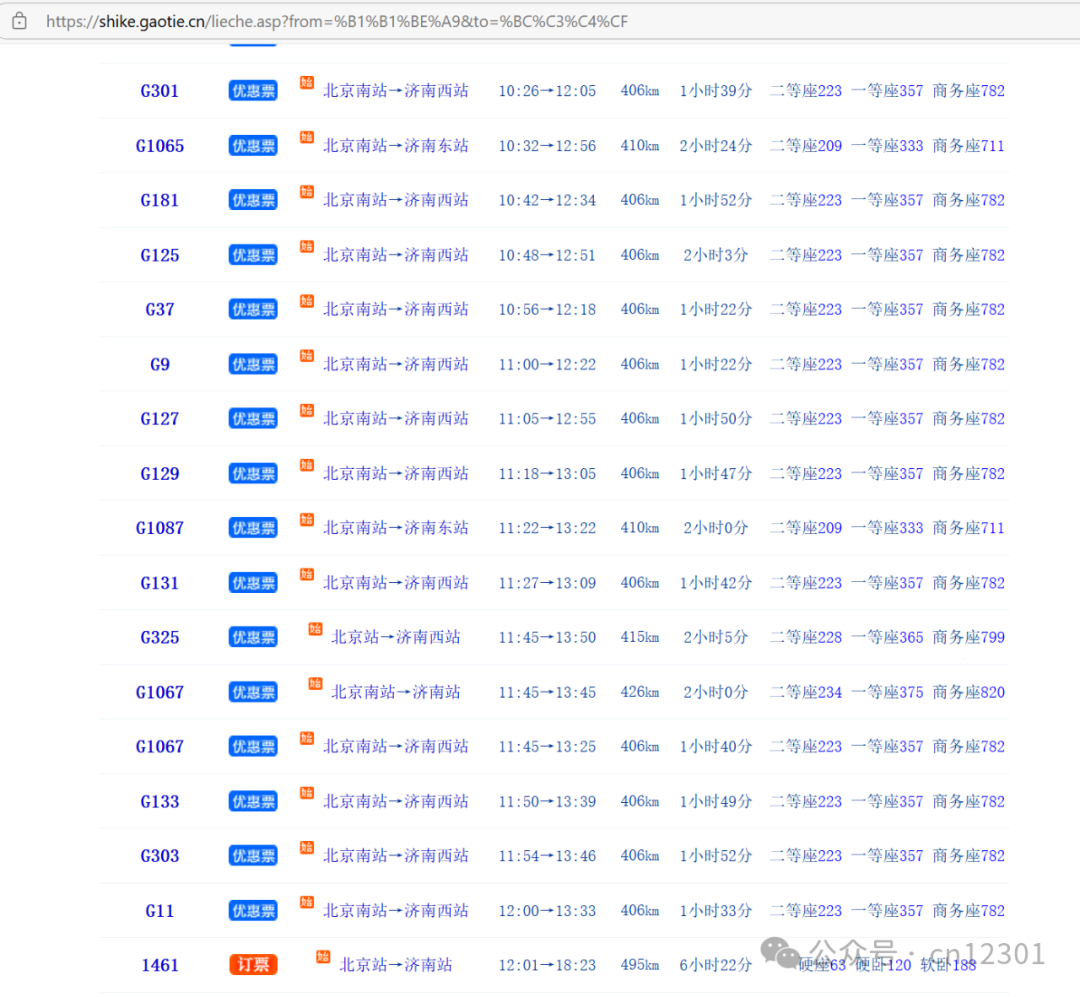
Task: Click origin-station 始 icon on G129 row
Action: coord(307,465)
